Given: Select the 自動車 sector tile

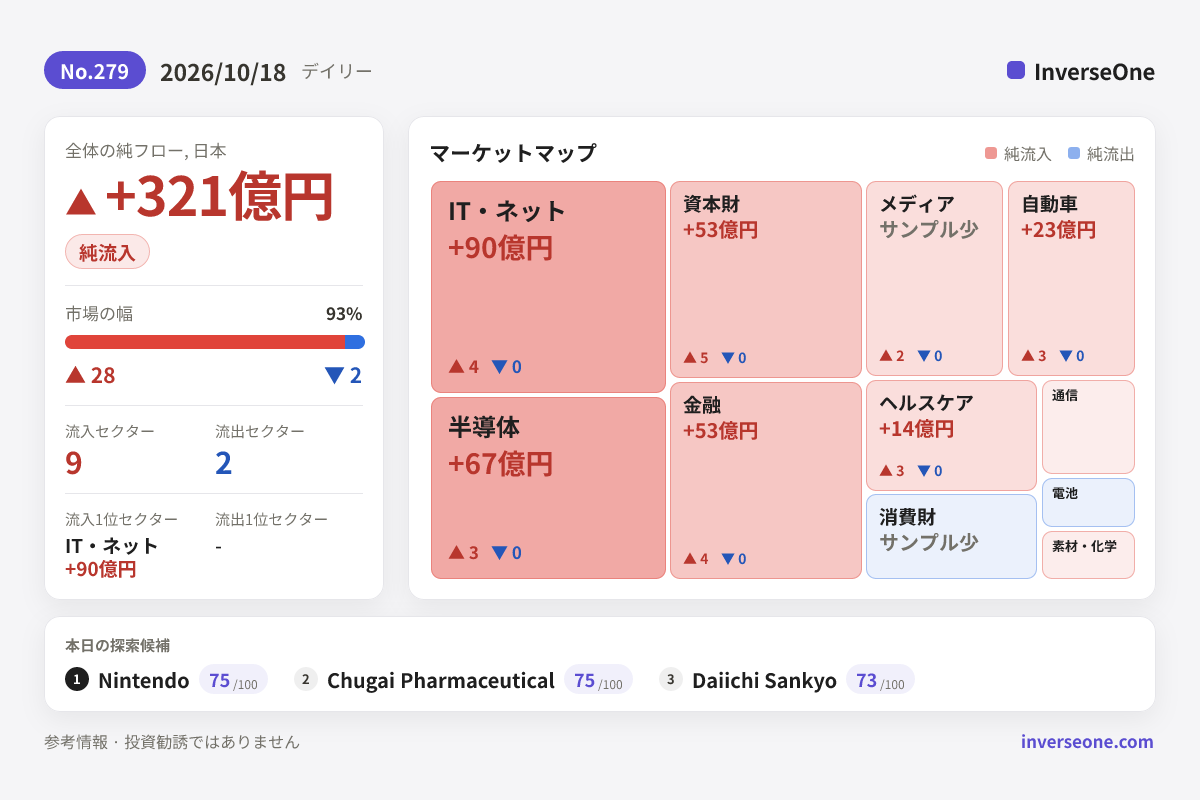Looking at the screenshot, I should coord(1071,278).
